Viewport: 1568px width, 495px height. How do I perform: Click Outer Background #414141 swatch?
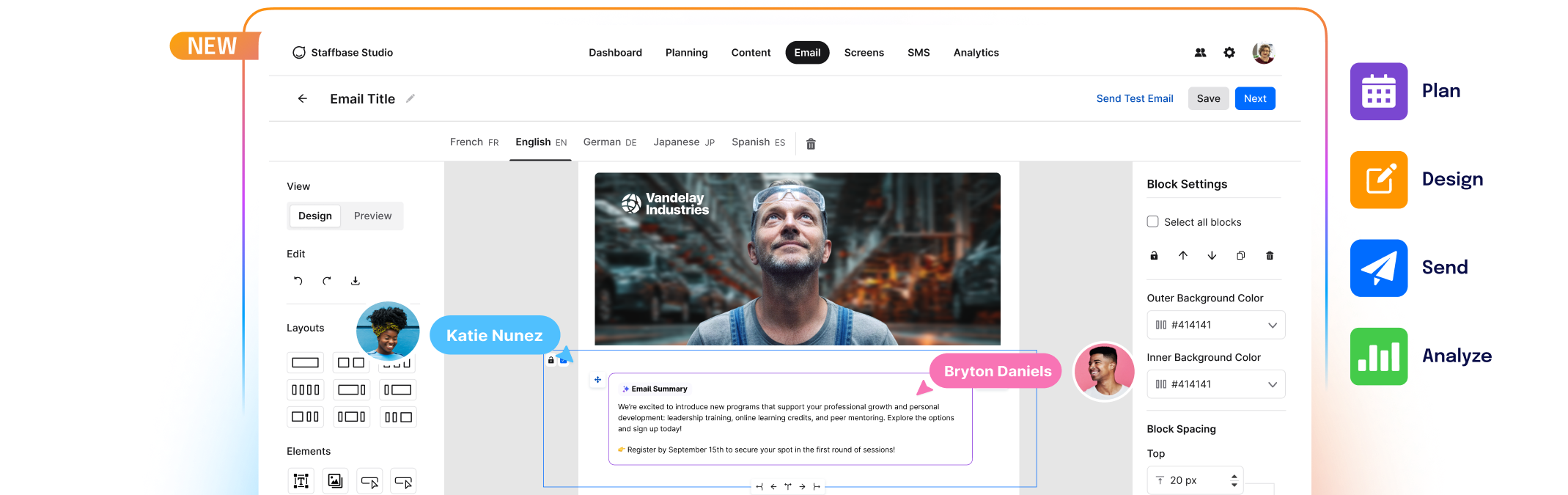[1160, 325]
